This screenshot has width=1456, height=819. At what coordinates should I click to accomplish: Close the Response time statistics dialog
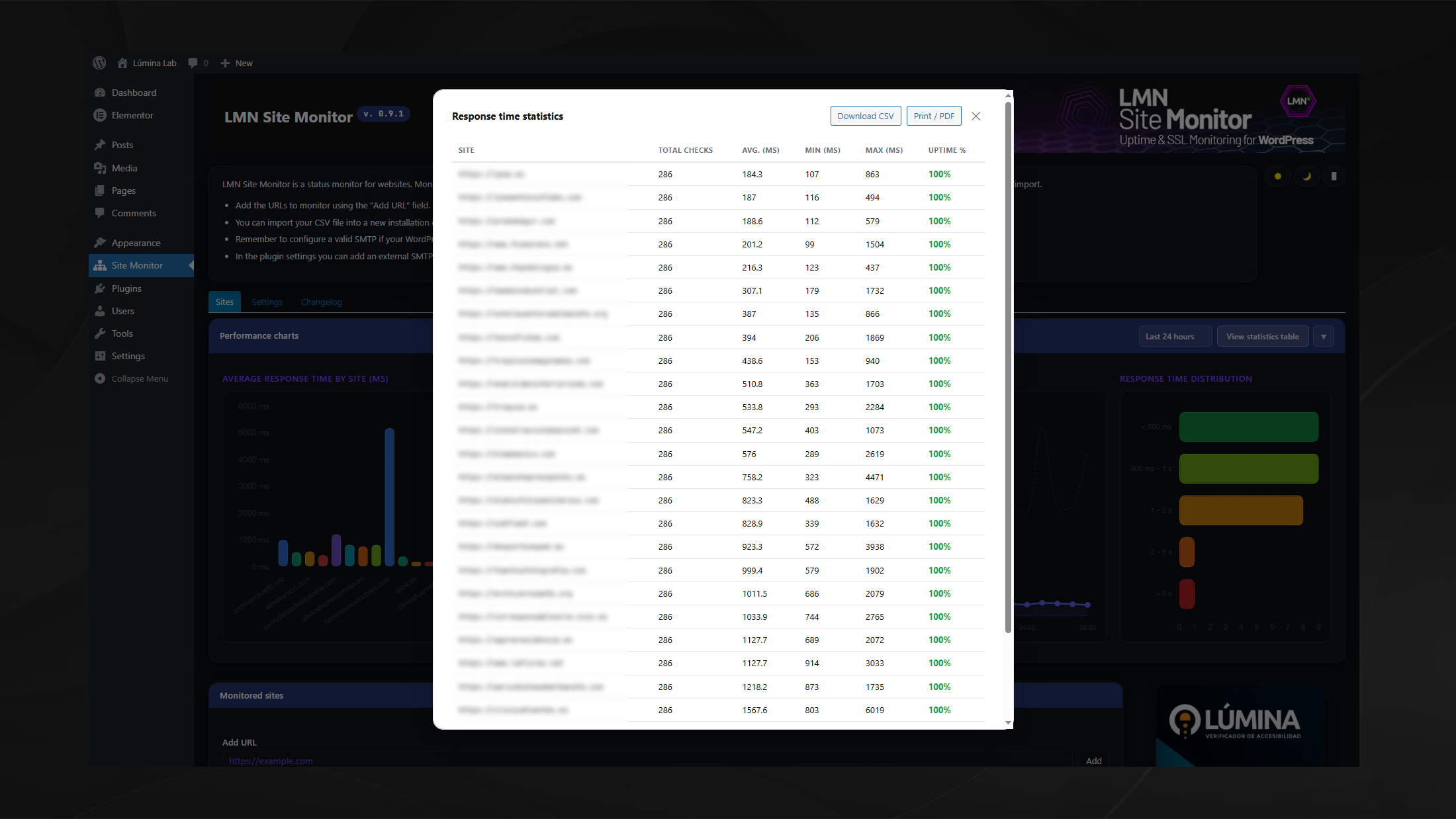(x=976, y=116)
